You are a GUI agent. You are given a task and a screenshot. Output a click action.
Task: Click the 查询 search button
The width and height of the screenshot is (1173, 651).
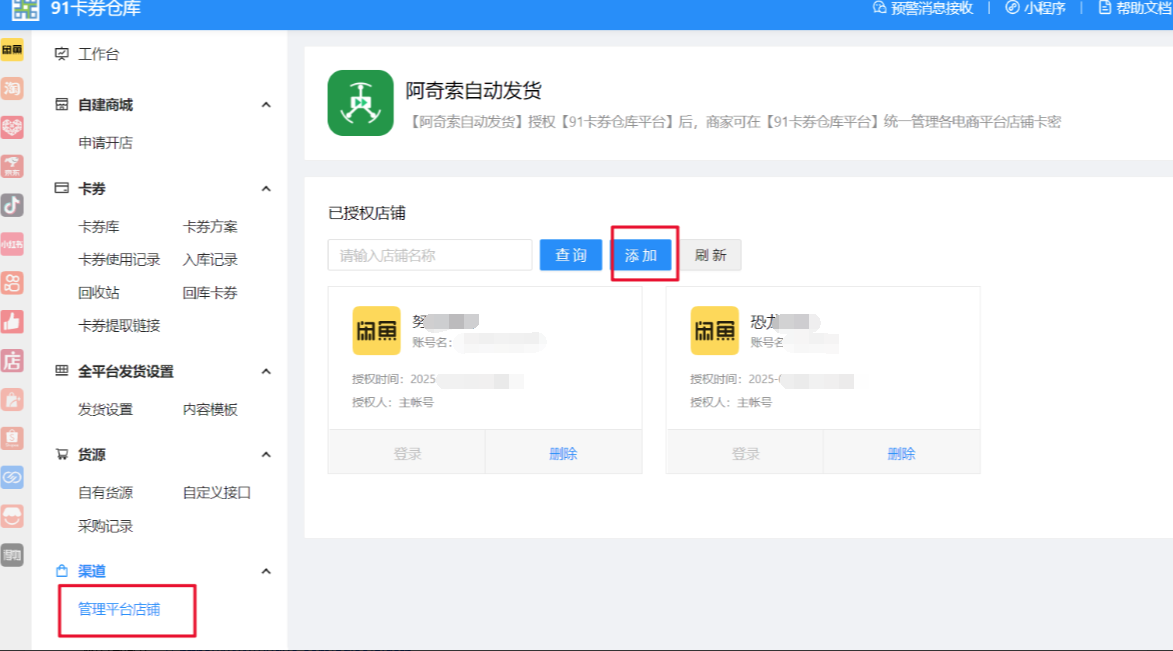point(571,255)
